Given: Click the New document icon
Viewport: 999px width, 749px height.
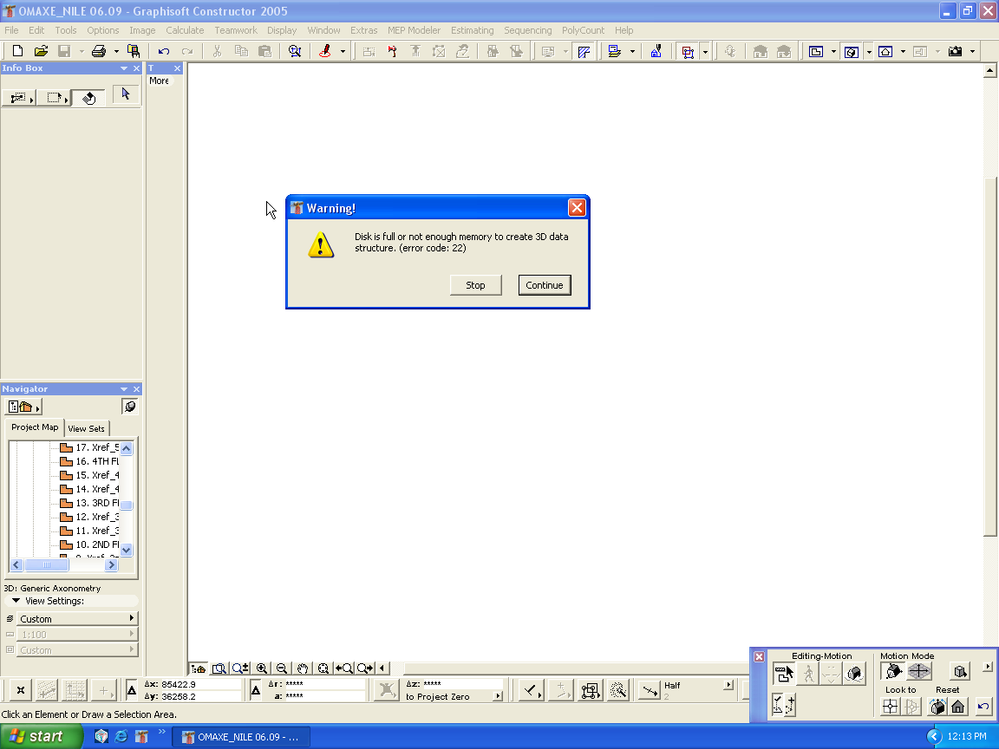Looking at the screenshot, I should tap(18, 52).
